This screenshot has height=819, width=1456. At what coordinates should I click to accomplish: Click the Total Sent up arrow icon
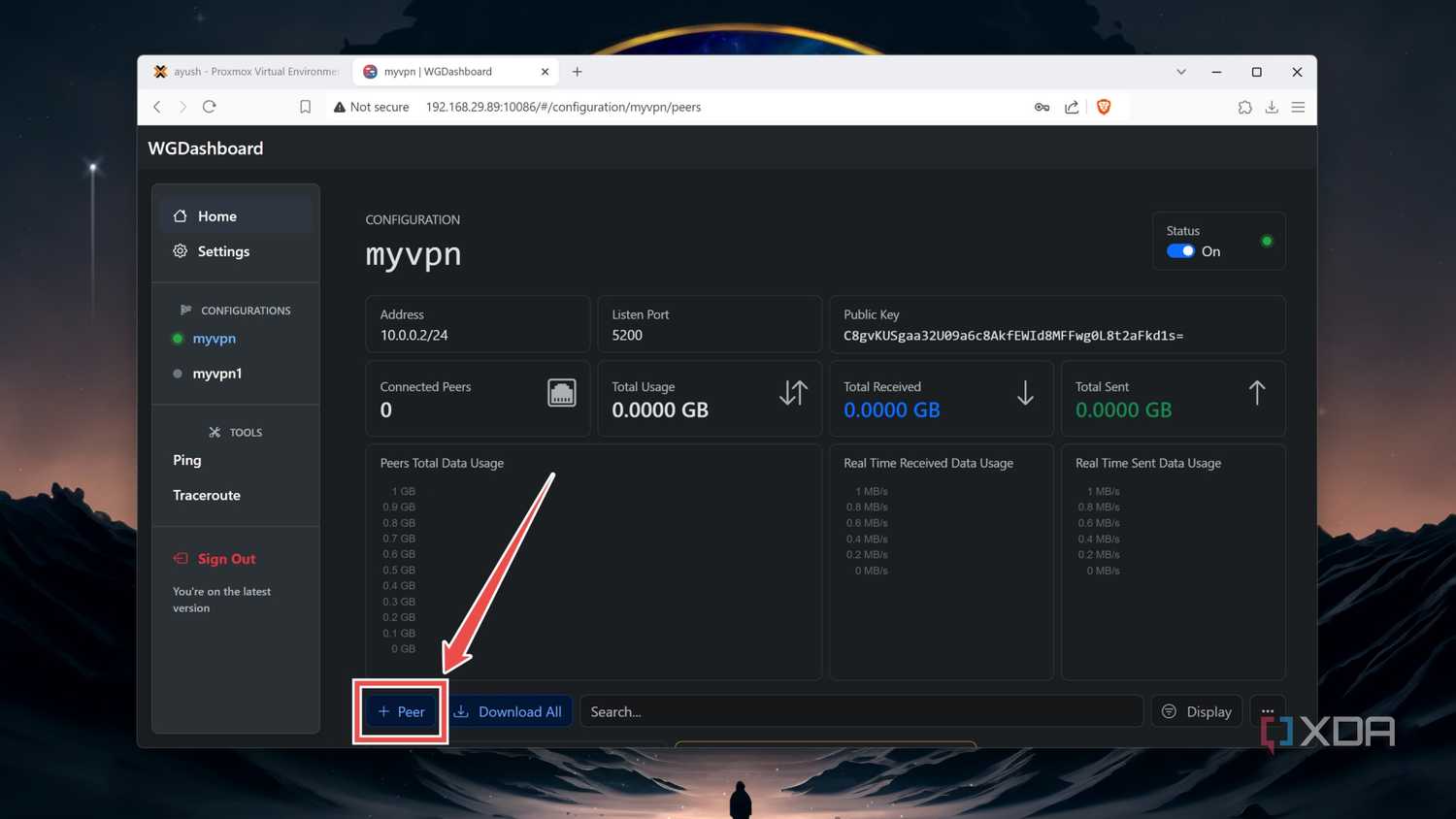pyautogui.click(x=1257, y=393)
